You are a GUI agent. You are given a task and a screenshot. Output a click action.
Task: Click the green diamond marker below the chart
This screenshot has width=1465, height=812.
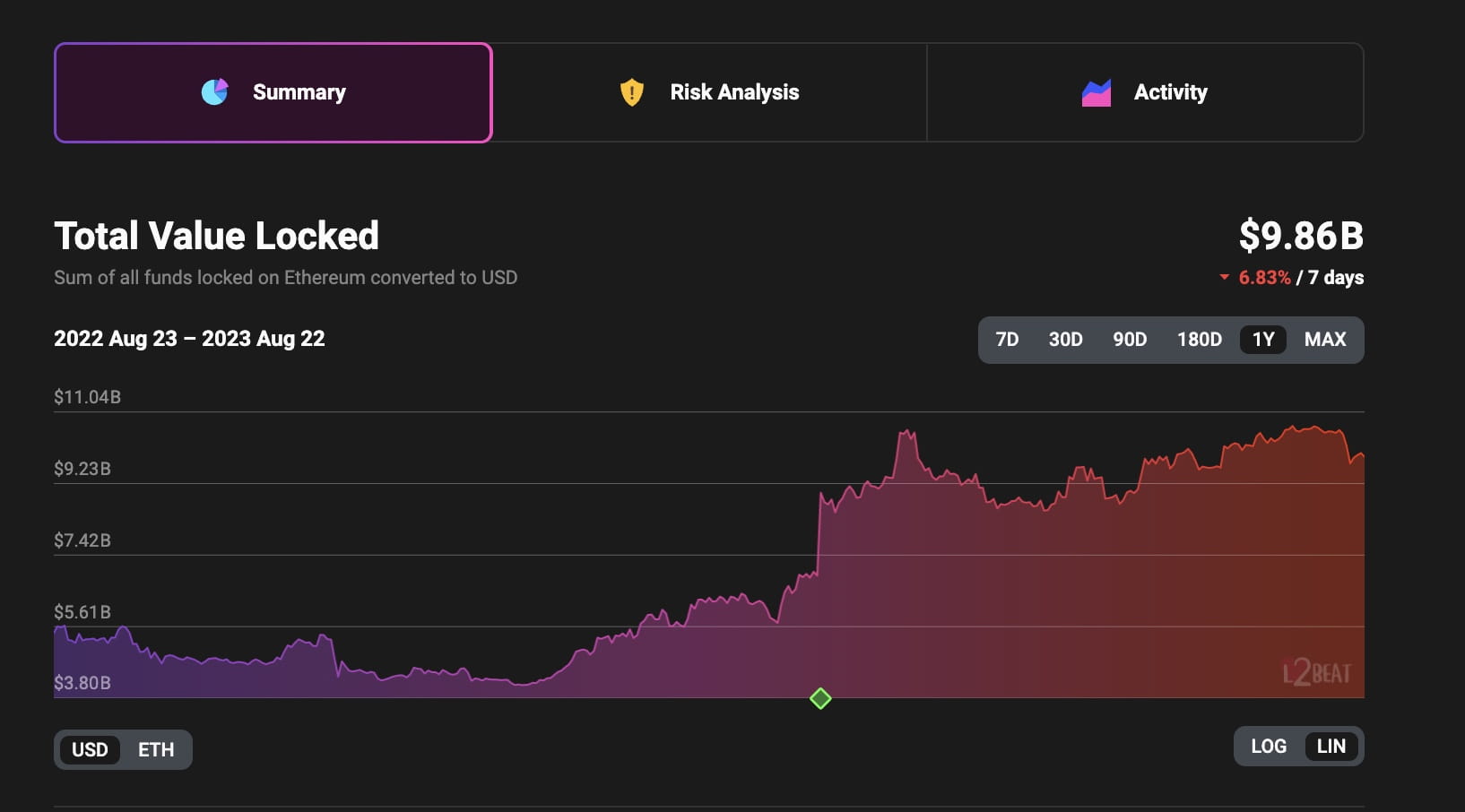pos(820,698)
